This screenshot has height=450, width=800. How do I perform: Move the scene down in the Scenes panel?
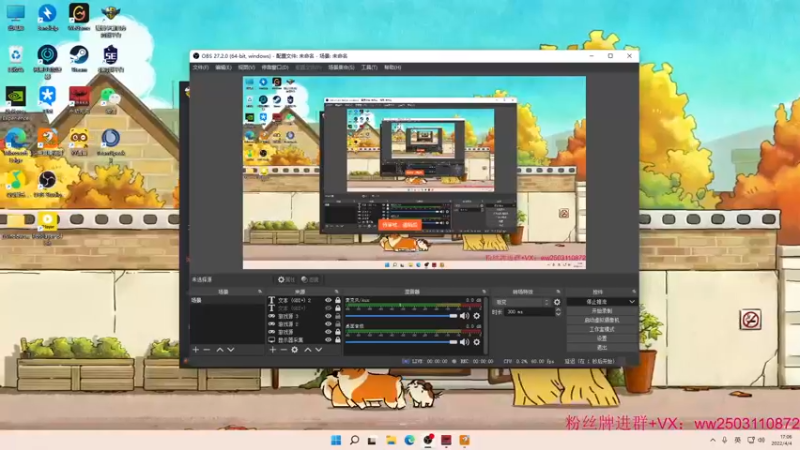tap(231, 350)
